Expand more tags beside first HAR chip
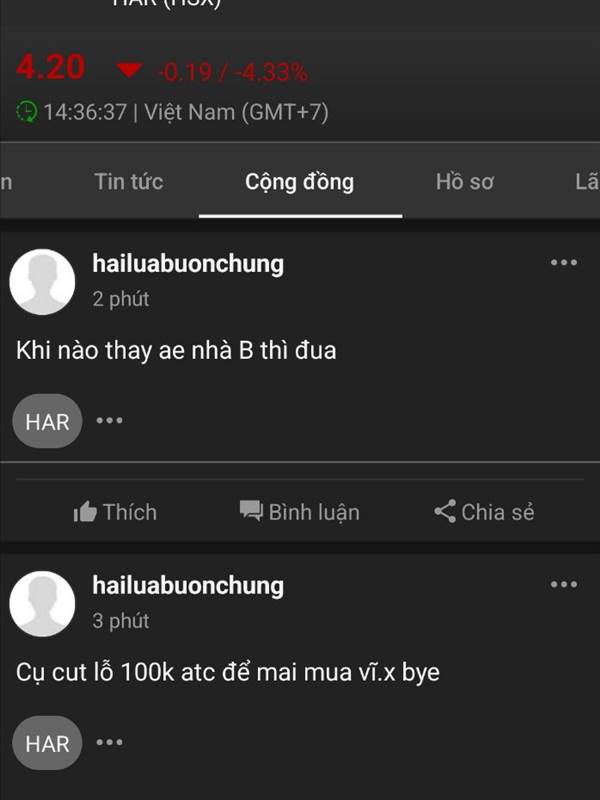Image resolution: width=600 pixels, height=800 pixels. tap(110, 420)
